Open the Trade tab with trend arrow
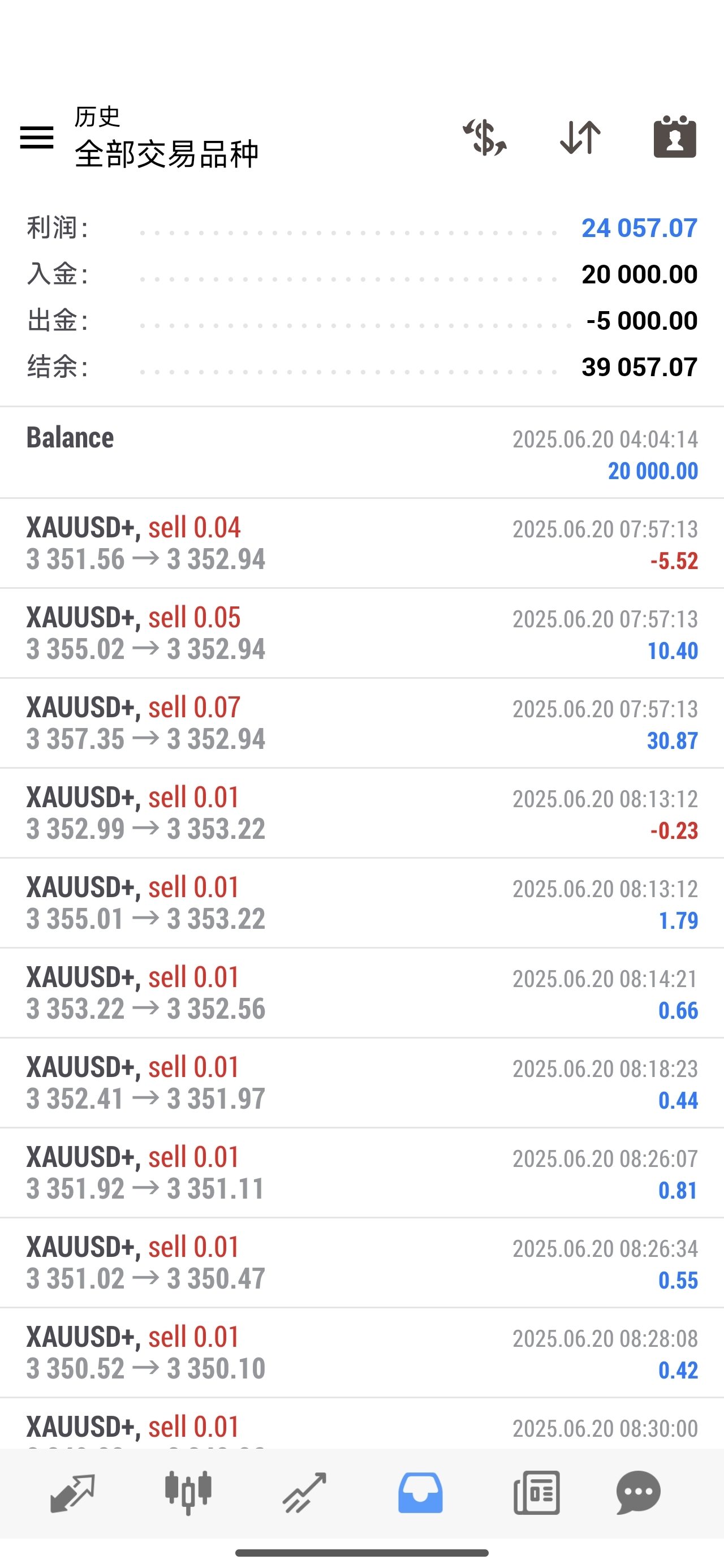Viewport: 724px width, 1568px height. coord(304,1493)
